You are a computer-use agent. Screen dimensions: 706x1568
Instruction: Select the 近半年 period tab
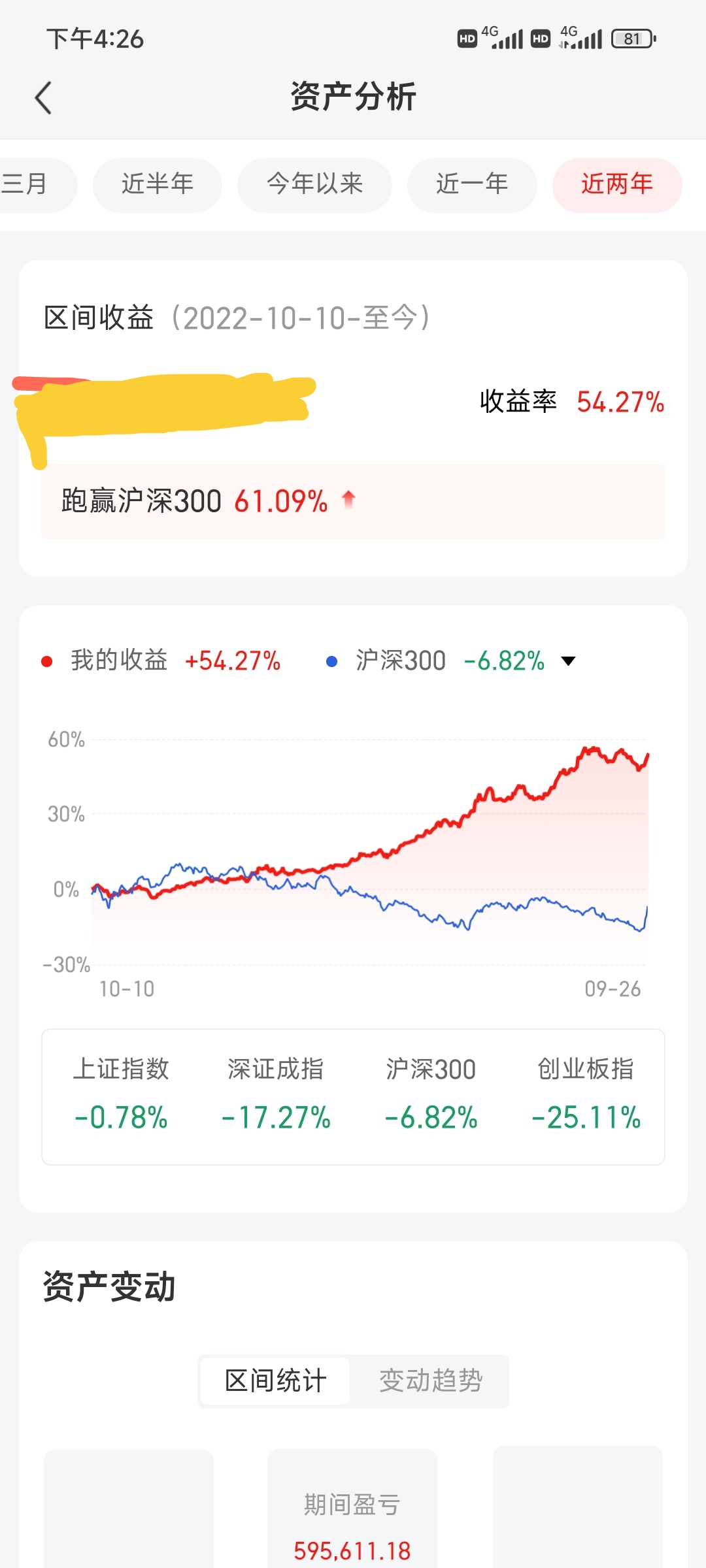coord(158,185)
